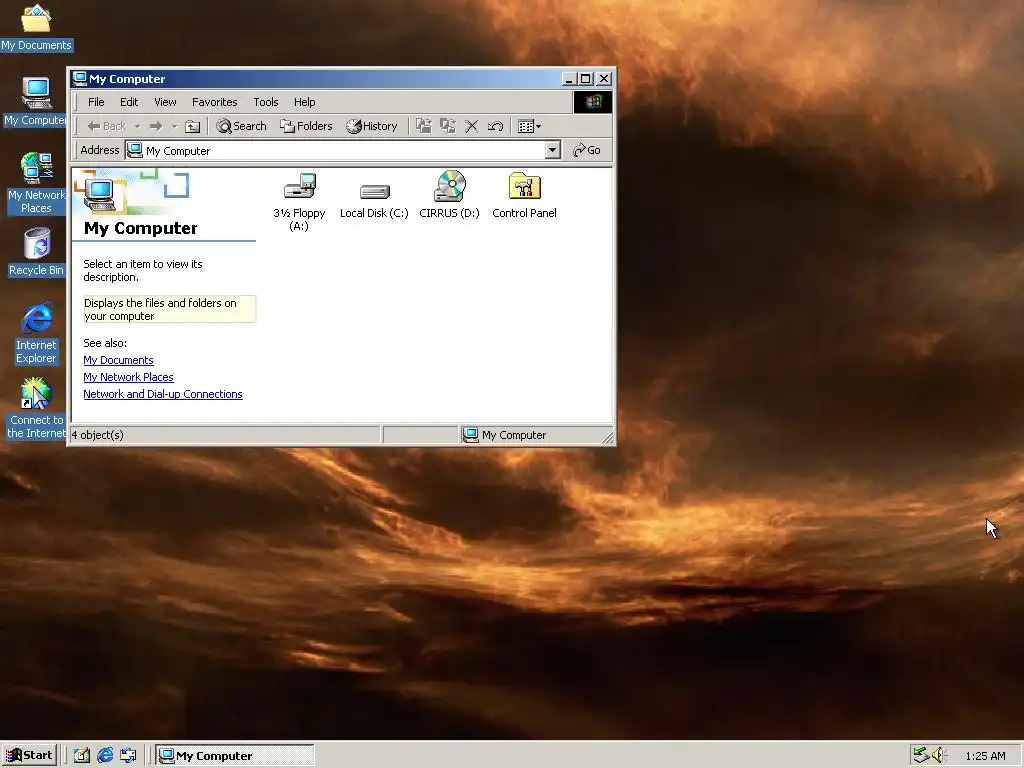Open the Help menu
The width and height of the screenshot is (1024, 768).
coord(304,102)
